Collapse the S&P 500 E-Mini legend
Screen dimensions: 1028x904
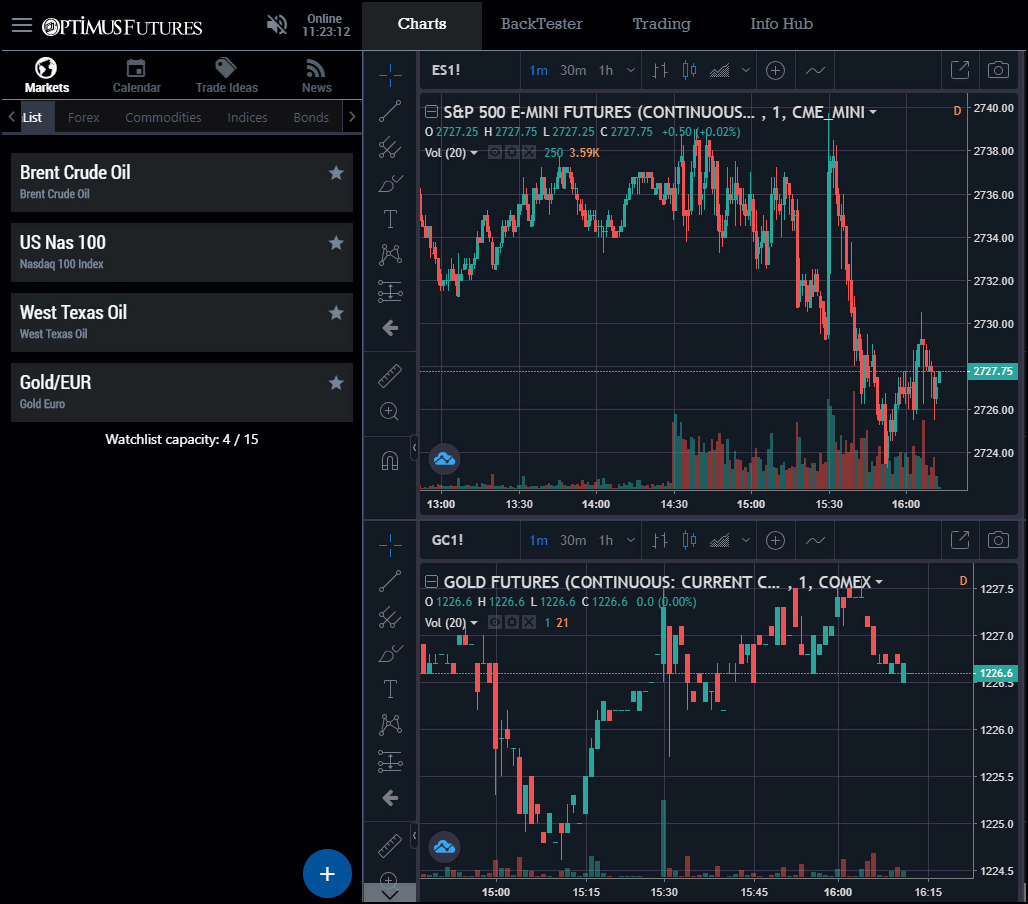pyautogui.click(x=431, y=112)
